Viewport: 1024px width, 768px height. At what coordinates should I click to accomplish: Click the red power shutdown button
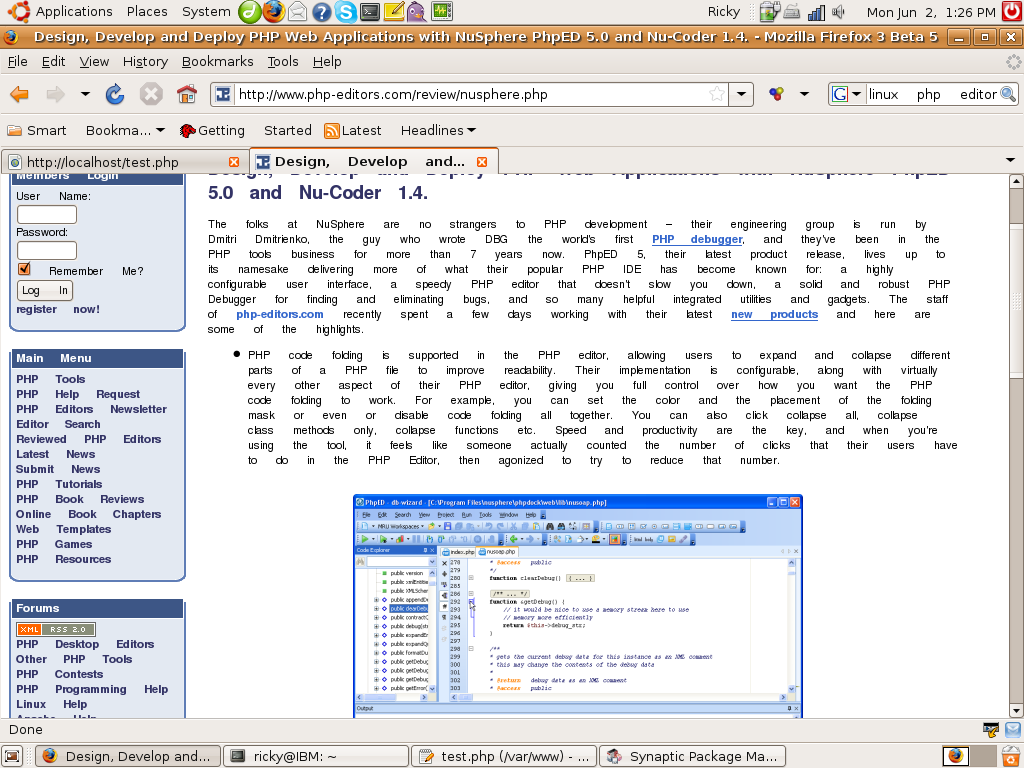(1013, 12)
